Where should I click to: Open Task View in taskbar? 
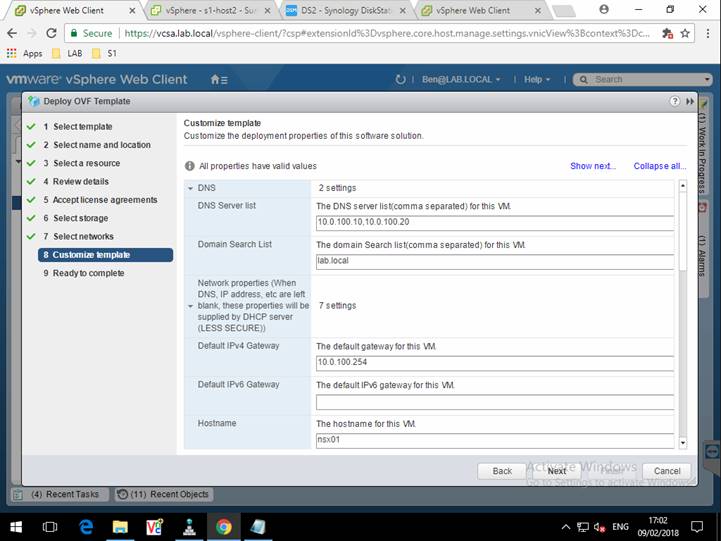coord(50,527)
